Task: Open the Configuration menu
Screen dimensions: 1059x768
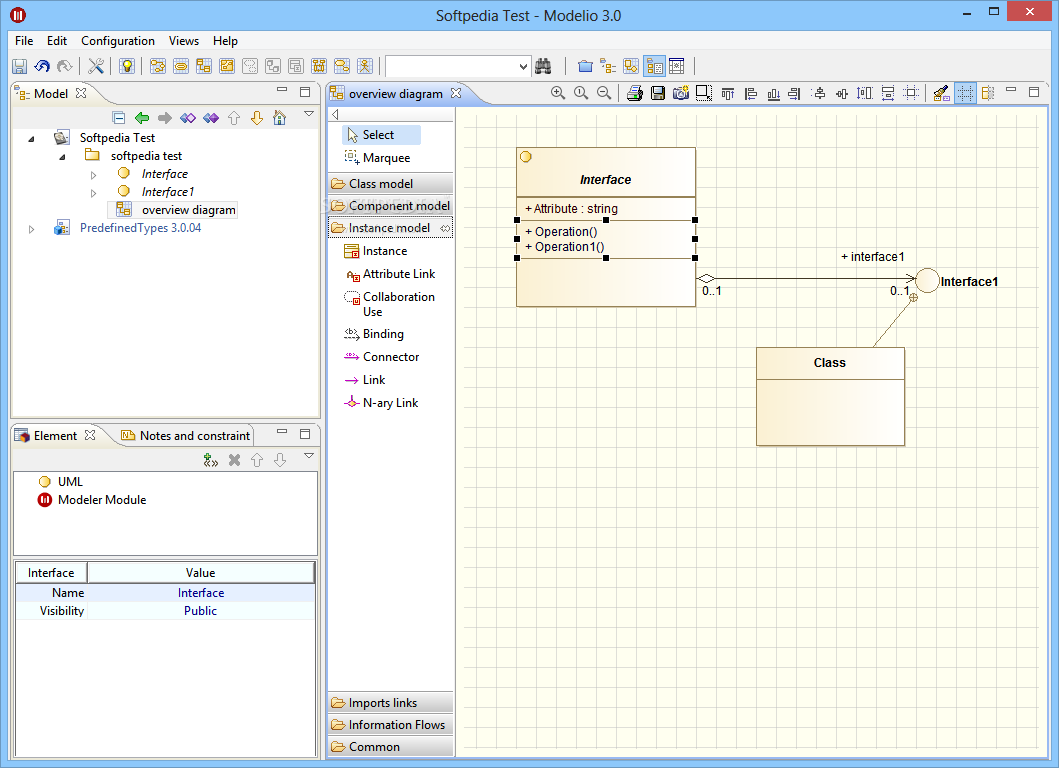Action: click(x=118, y=41)
